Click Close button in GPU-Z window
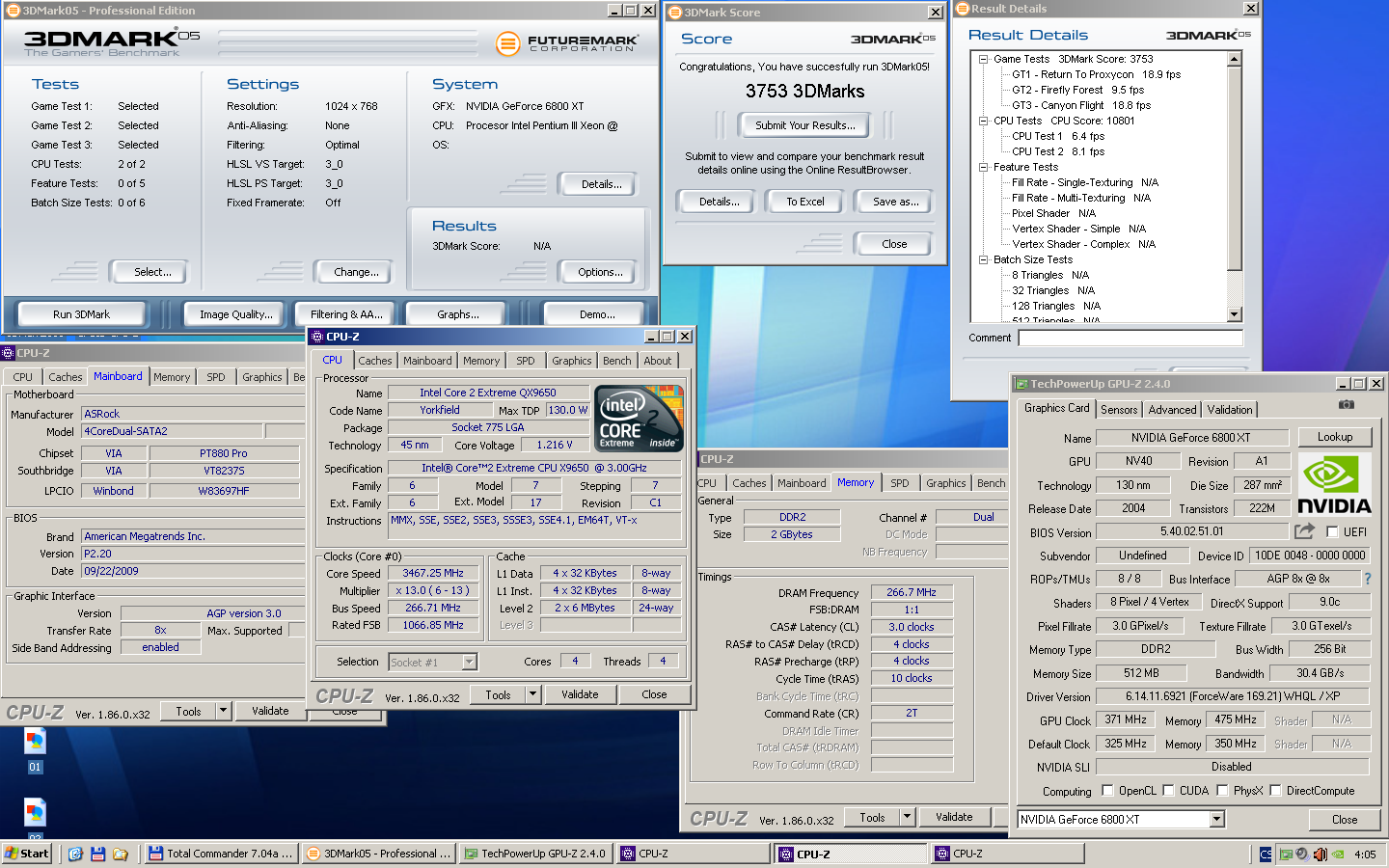The width and height of the screenshot is (1389, 868). click(1345, 819)
